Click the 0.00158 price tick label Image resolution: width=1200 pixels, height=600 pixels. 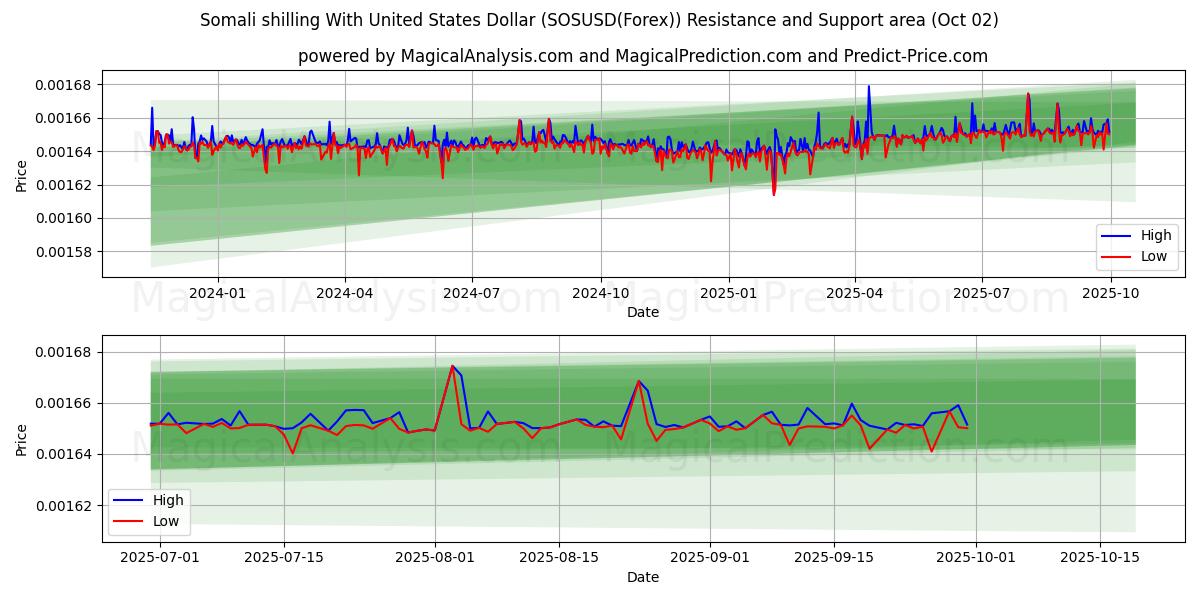(x=64, y=252)
